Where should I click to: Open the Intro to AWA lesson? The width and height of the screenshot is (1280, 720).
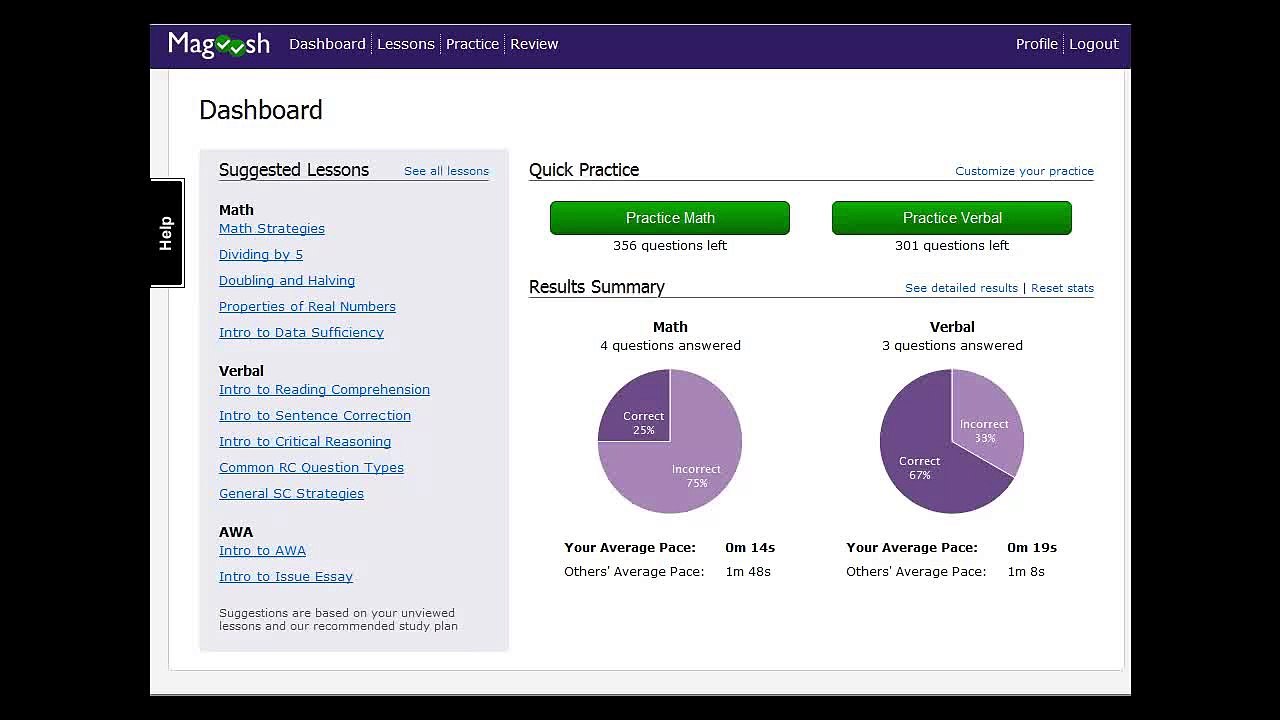click(262, 550)
